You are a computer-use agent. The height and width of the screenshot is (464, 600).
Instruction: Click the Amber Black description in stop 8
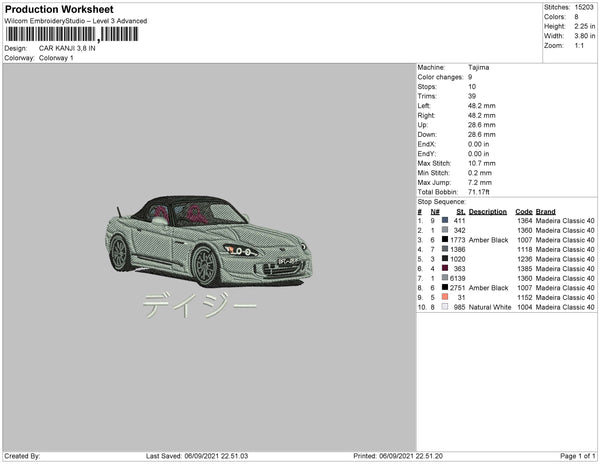click(x=491, y=288)
